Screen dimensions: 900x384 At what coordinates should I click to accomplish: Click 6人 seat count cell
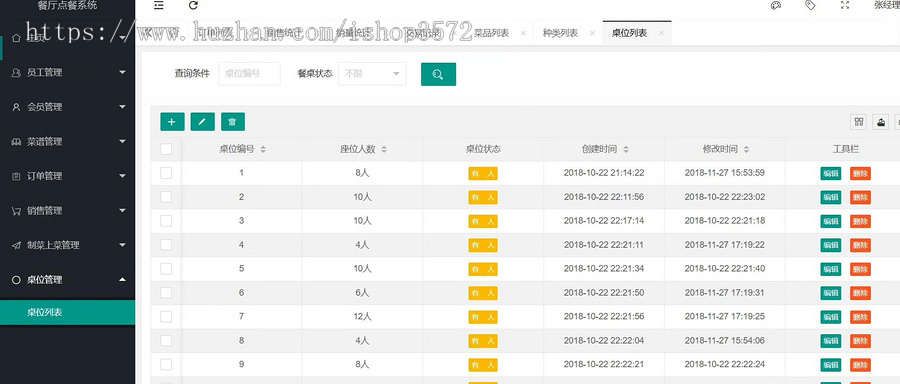[x=362, y=293]
